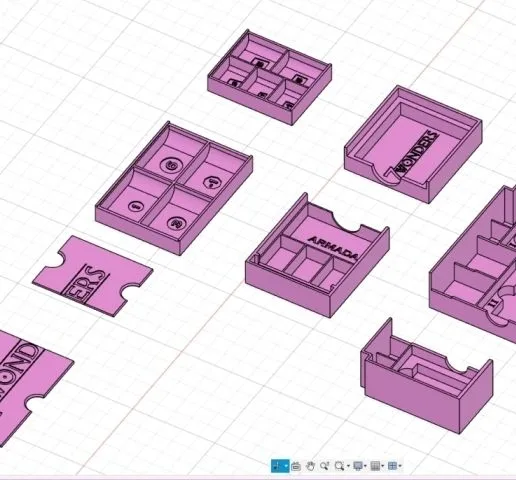516x480 pixels.
Task: Expand the Grid and Snaps dropdown arrow
Action: [x=383, y=466]
